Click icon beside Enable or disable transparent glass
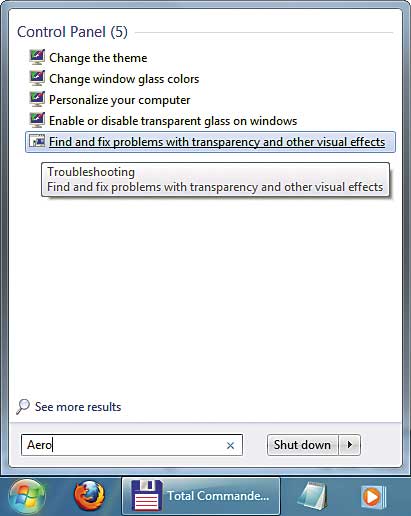 37,120
